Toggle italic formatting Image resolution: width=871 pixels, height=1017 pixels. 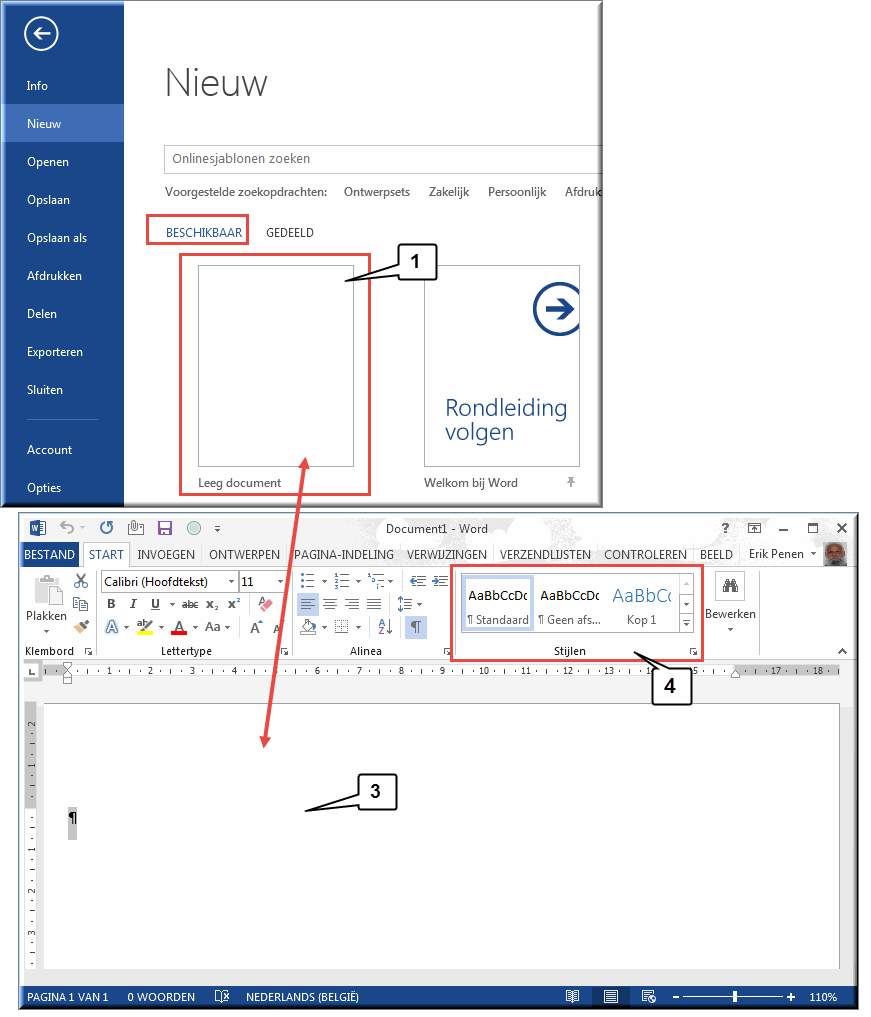(133, 604)
